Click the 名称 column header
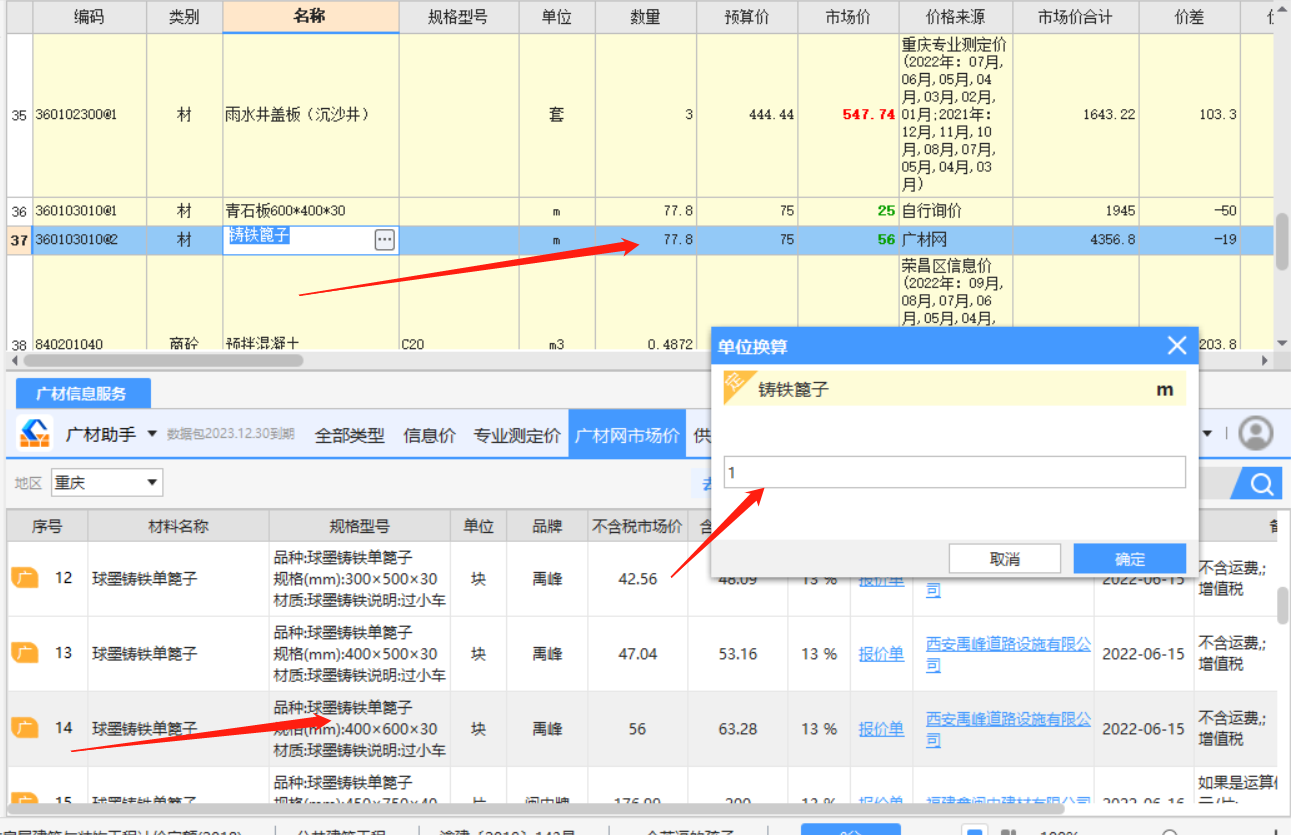Screen dimensions: 1291x835 coord(310,17)
